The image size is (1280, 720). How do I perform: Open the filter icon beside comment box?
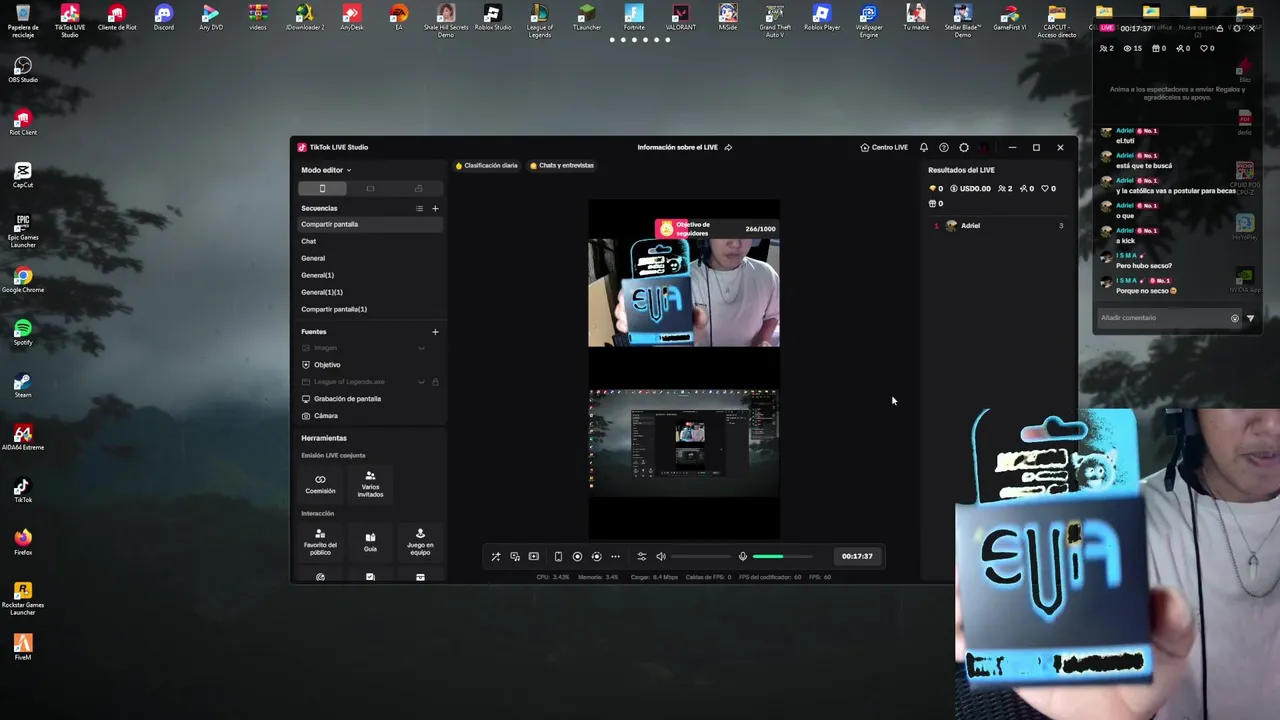click(x=1250, y=318)
